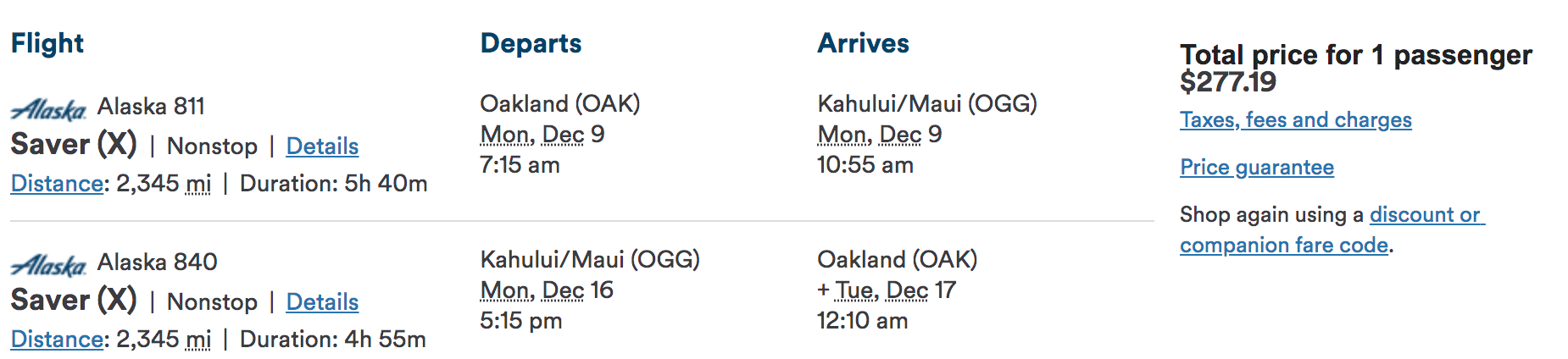Click the 'mi' abbreviation in the first flight's distance
Screen dimensions: 1568x359
[198, 184]
